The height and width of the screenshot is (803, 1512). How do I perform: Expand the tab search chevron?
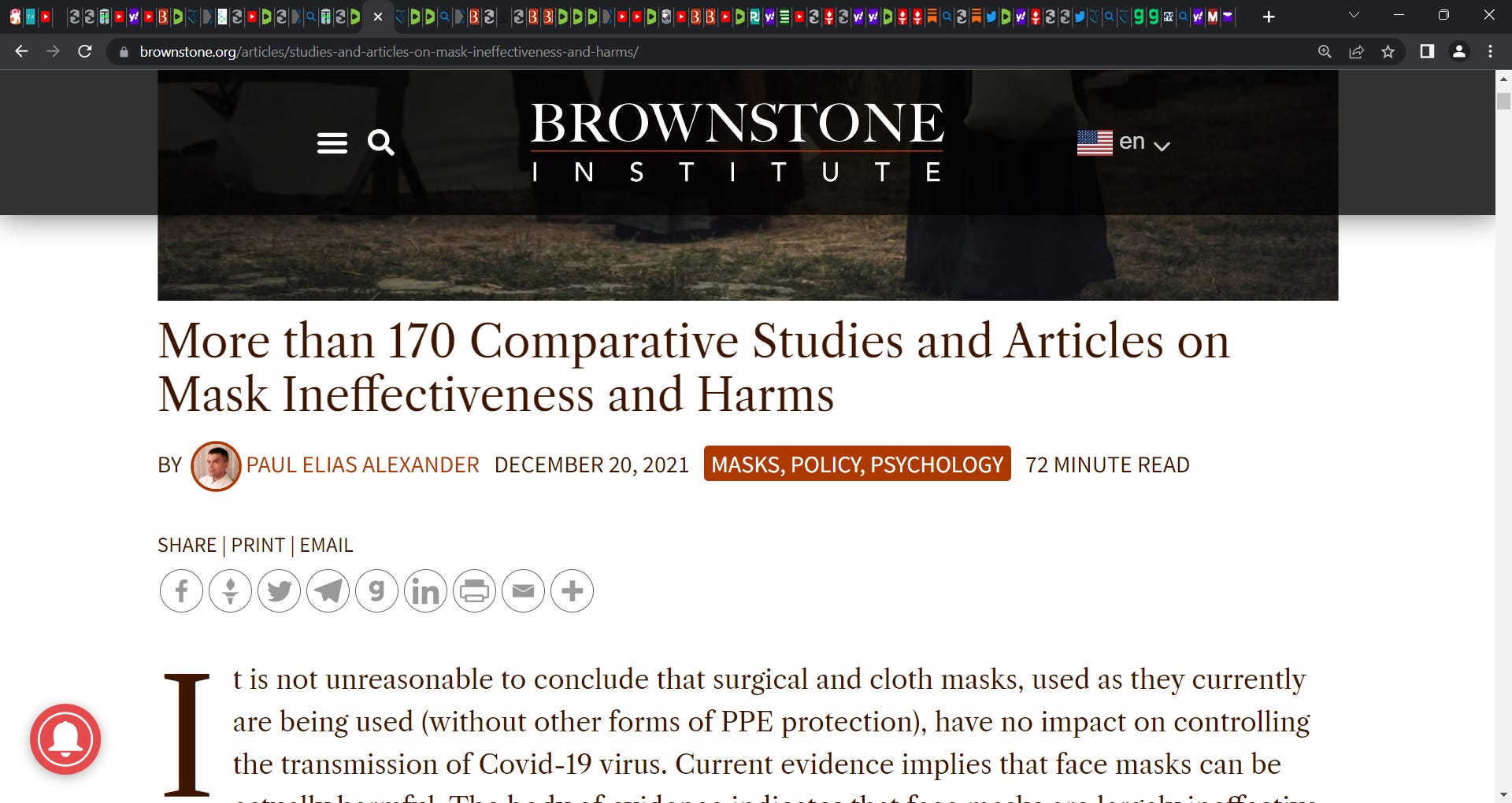1354,15
